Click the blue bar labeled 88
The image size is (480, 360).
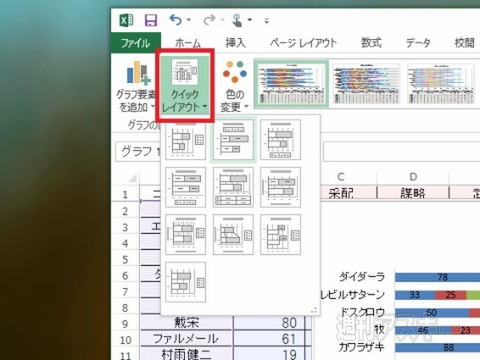click(x=437, y=348)
